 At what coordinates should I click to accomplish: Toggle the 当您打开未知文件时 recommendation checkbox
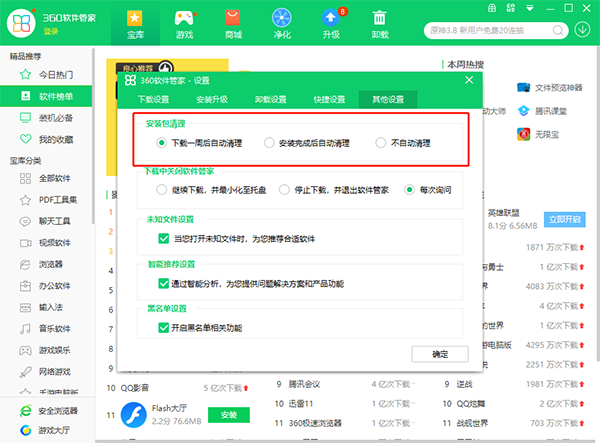pyautogui.click(x=164, y=238)
